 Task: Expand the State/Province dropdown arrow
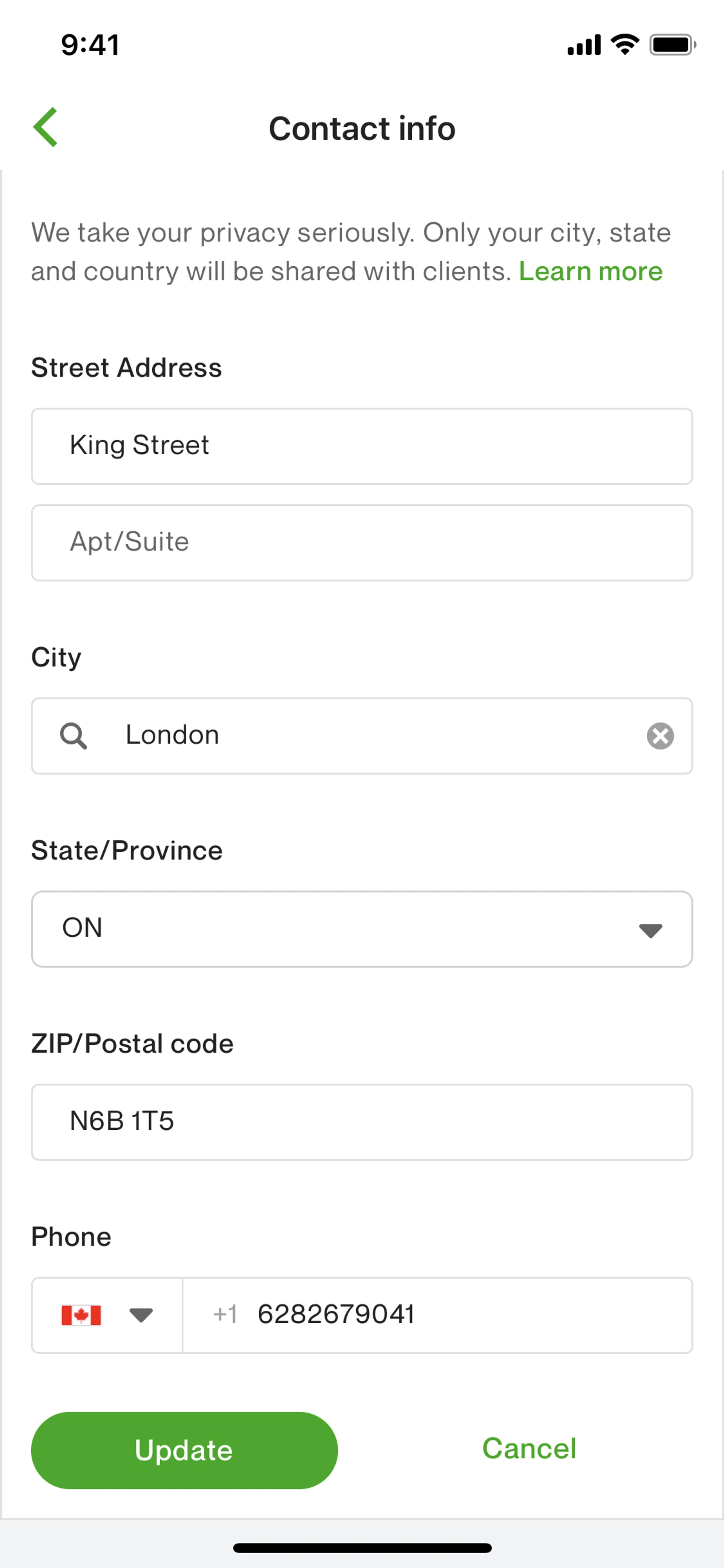click(650, 930)
